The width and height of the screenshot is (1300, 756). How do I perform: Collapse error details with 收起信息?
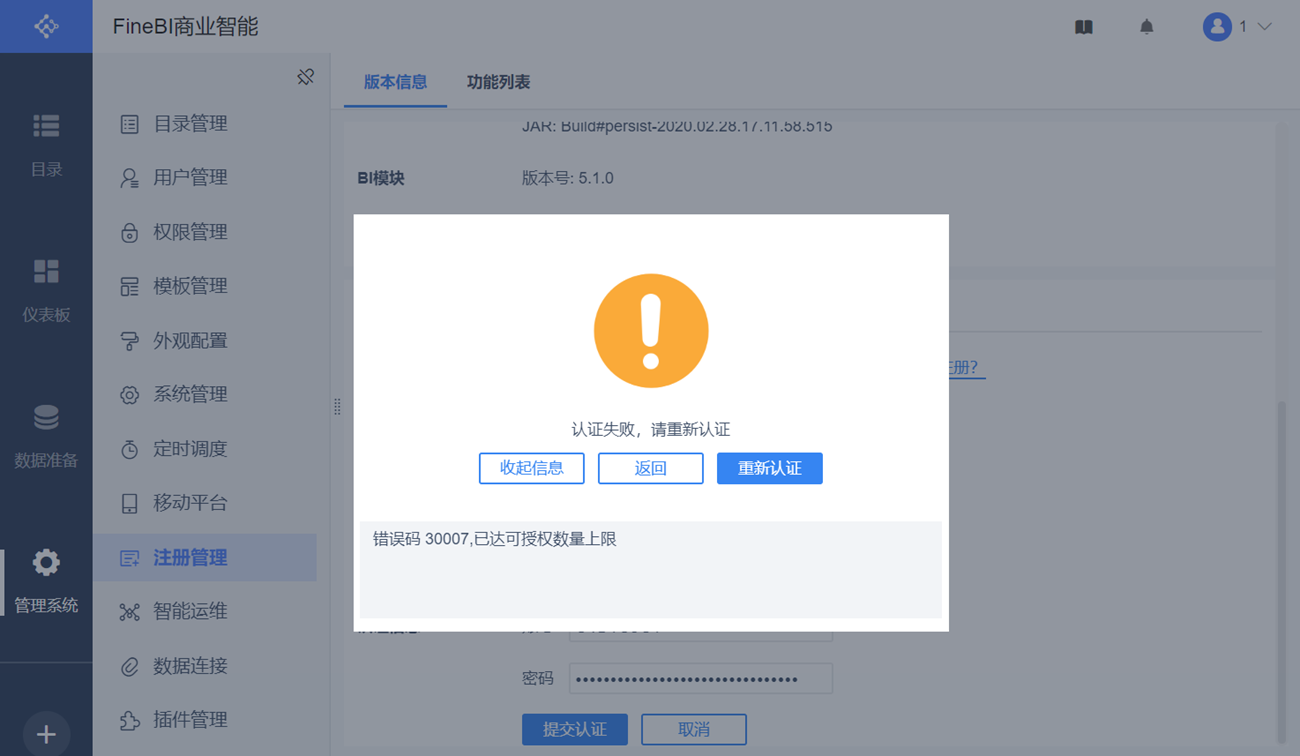click(x=532, y=468)
